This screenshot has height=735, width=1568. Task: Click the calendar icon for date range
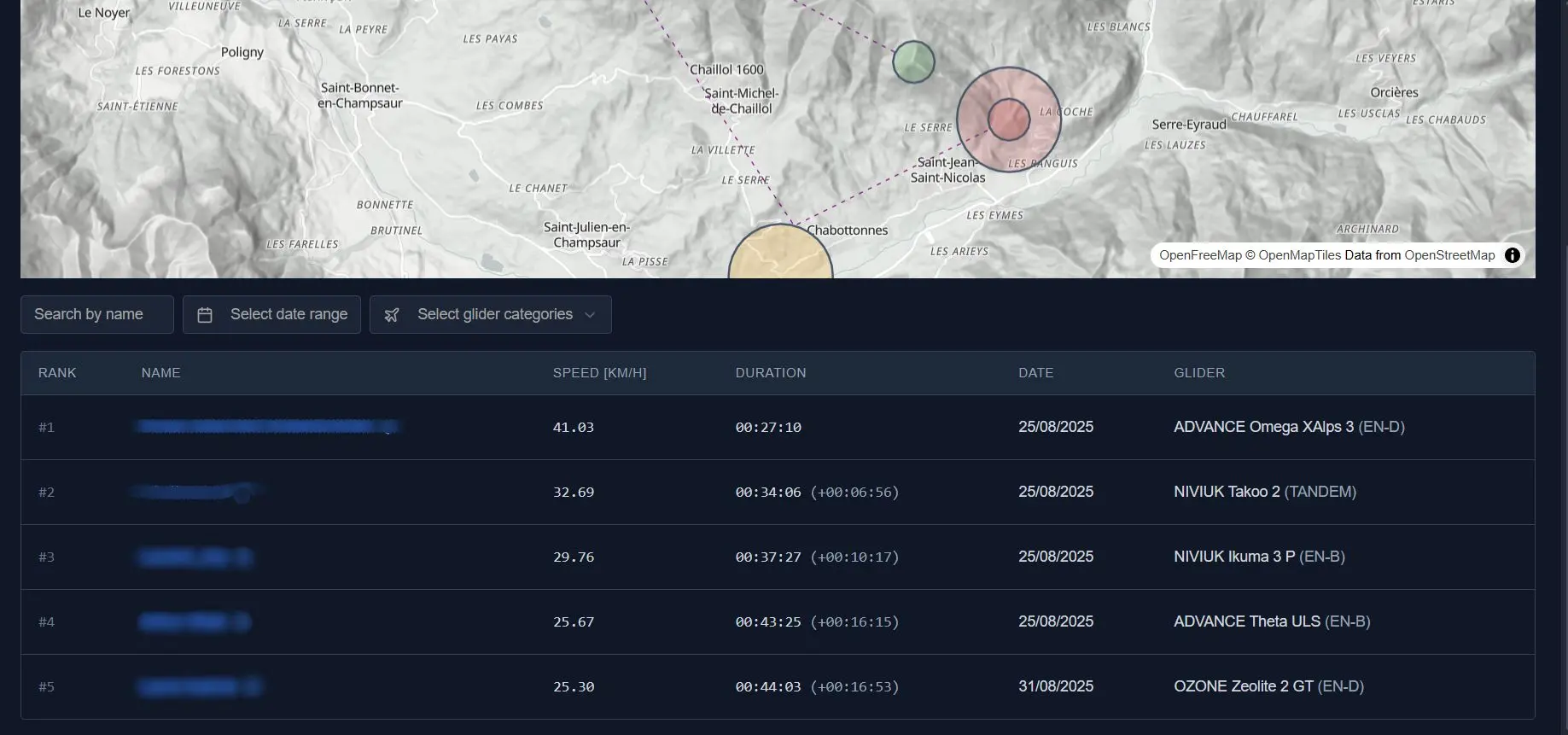[205, 315]
